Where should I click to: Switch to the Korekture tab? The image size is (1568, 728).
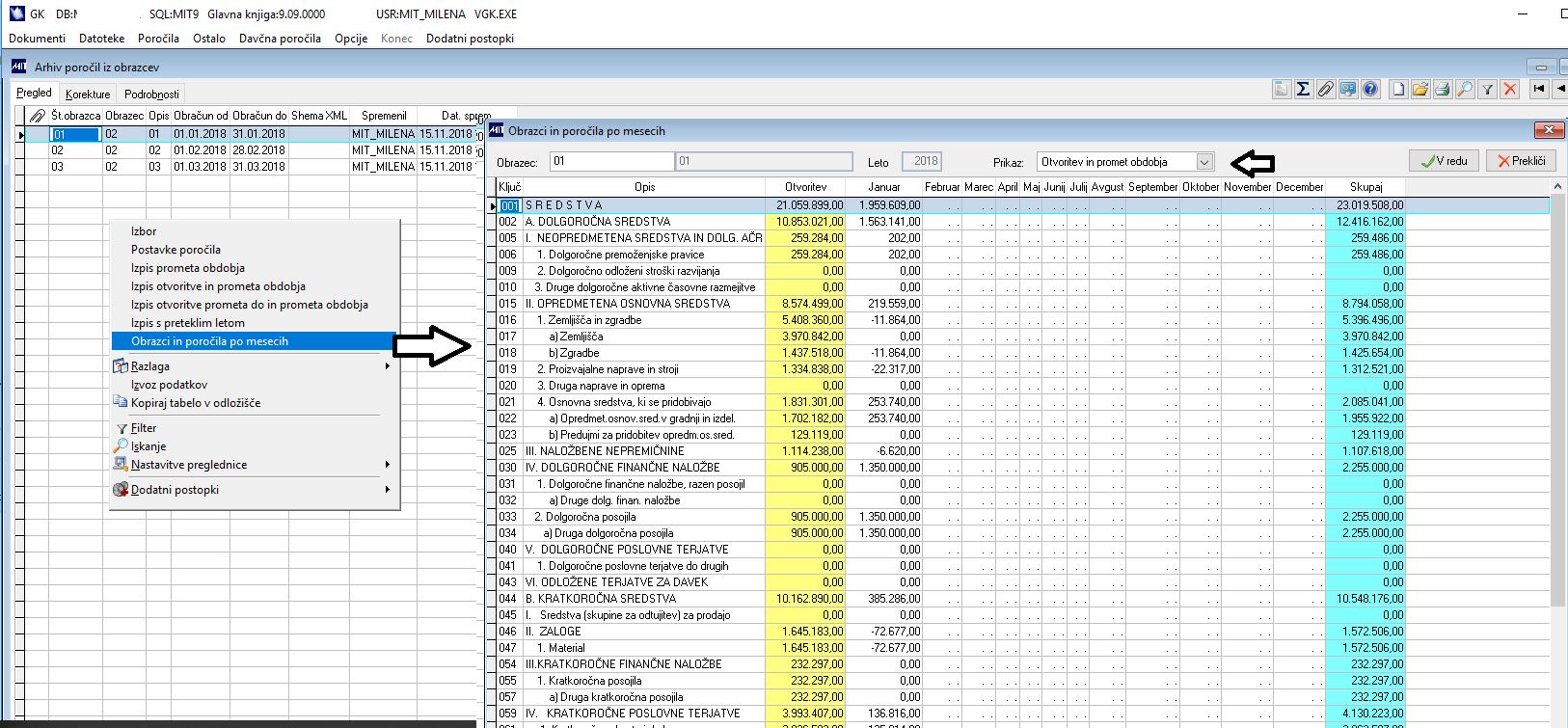coord(88,94)
